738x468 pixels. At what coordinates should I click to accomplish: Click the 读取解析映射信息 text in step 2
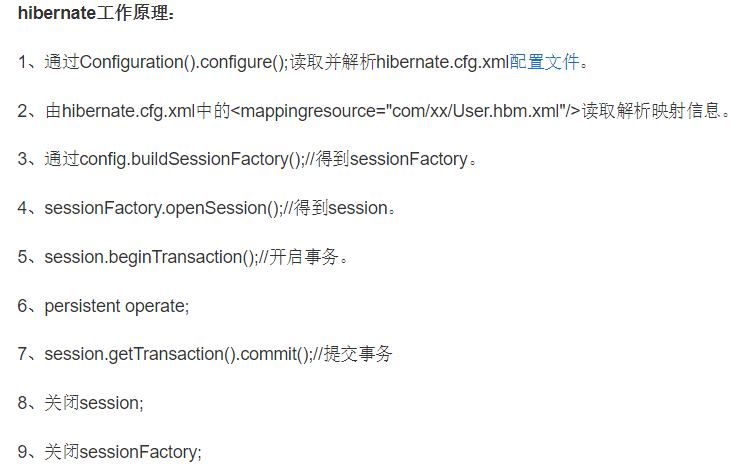click(x=651, y=111)
